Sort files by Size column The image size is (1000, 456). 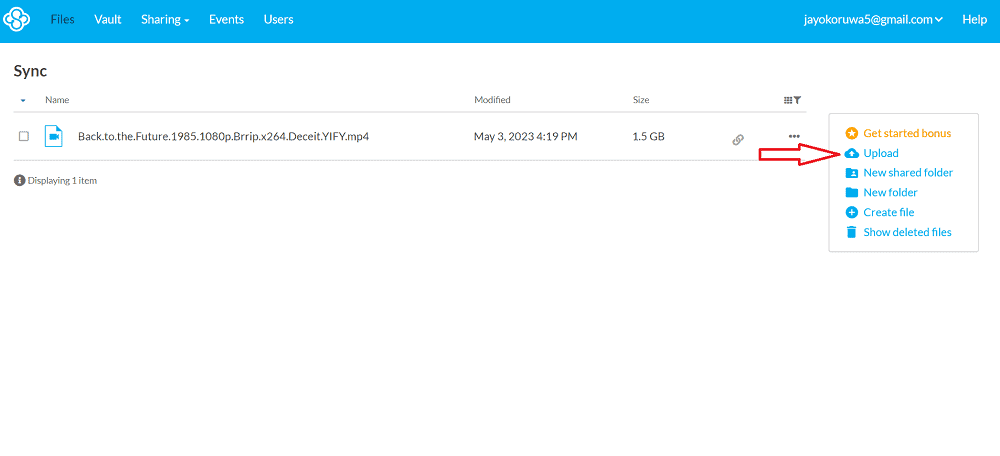click(x=641, y=100)
